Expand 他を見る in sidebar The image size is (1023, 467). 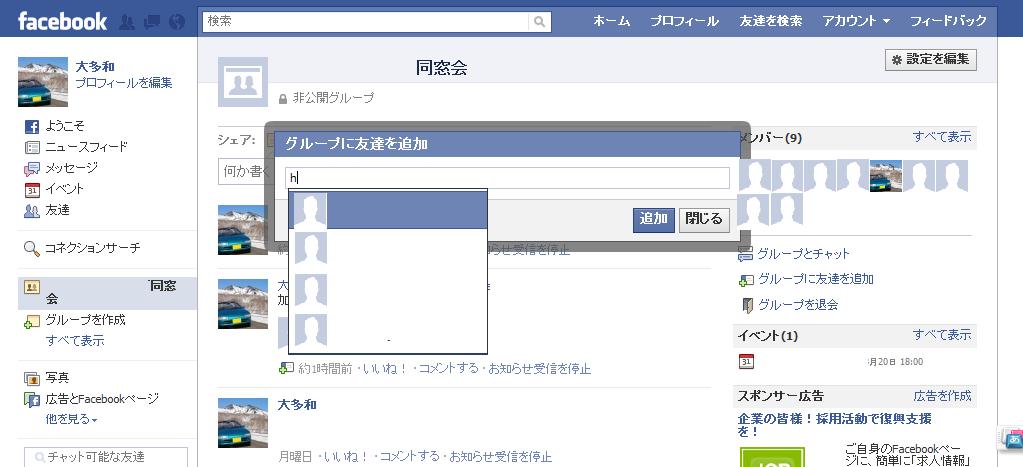click(71, 419)
